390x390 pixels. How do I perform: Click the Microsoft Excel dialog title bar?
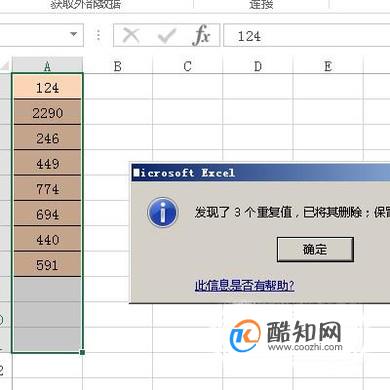261,173
